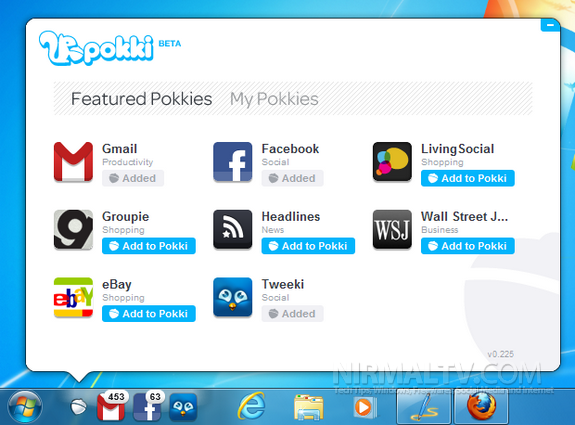The image size is (575, 425).
Task: Click the Wall Street Journal WSJ icon
Action: coord(392,230)
